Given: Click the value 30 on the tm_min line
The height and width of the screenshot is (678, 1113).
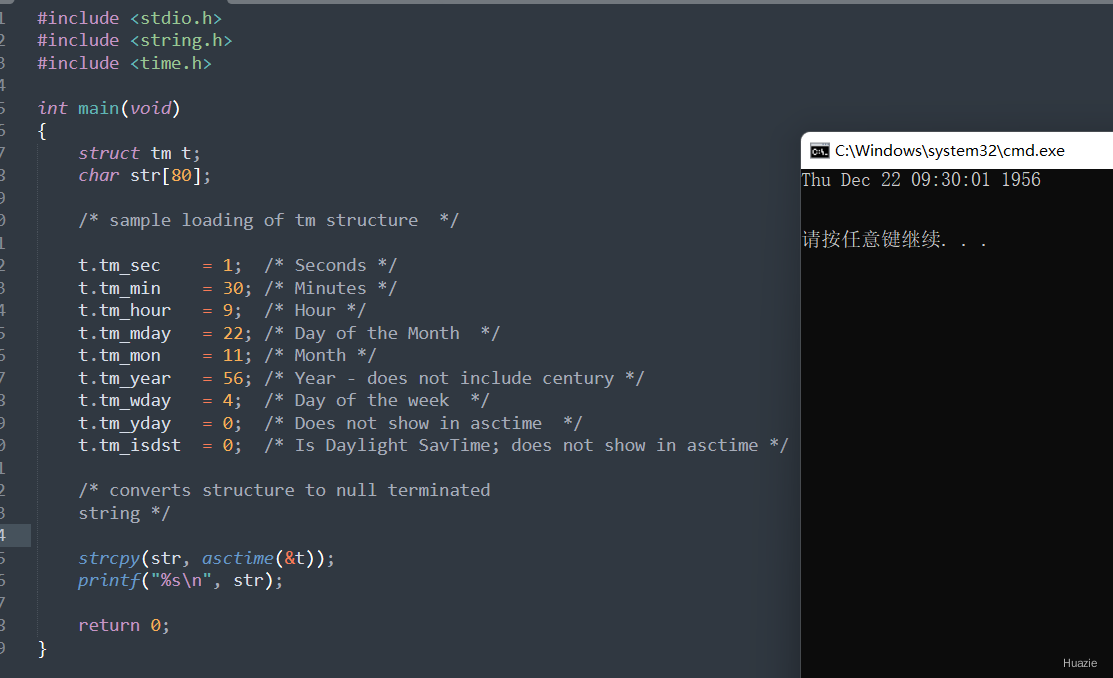Looking at the screenshot, I should [233, 288].
